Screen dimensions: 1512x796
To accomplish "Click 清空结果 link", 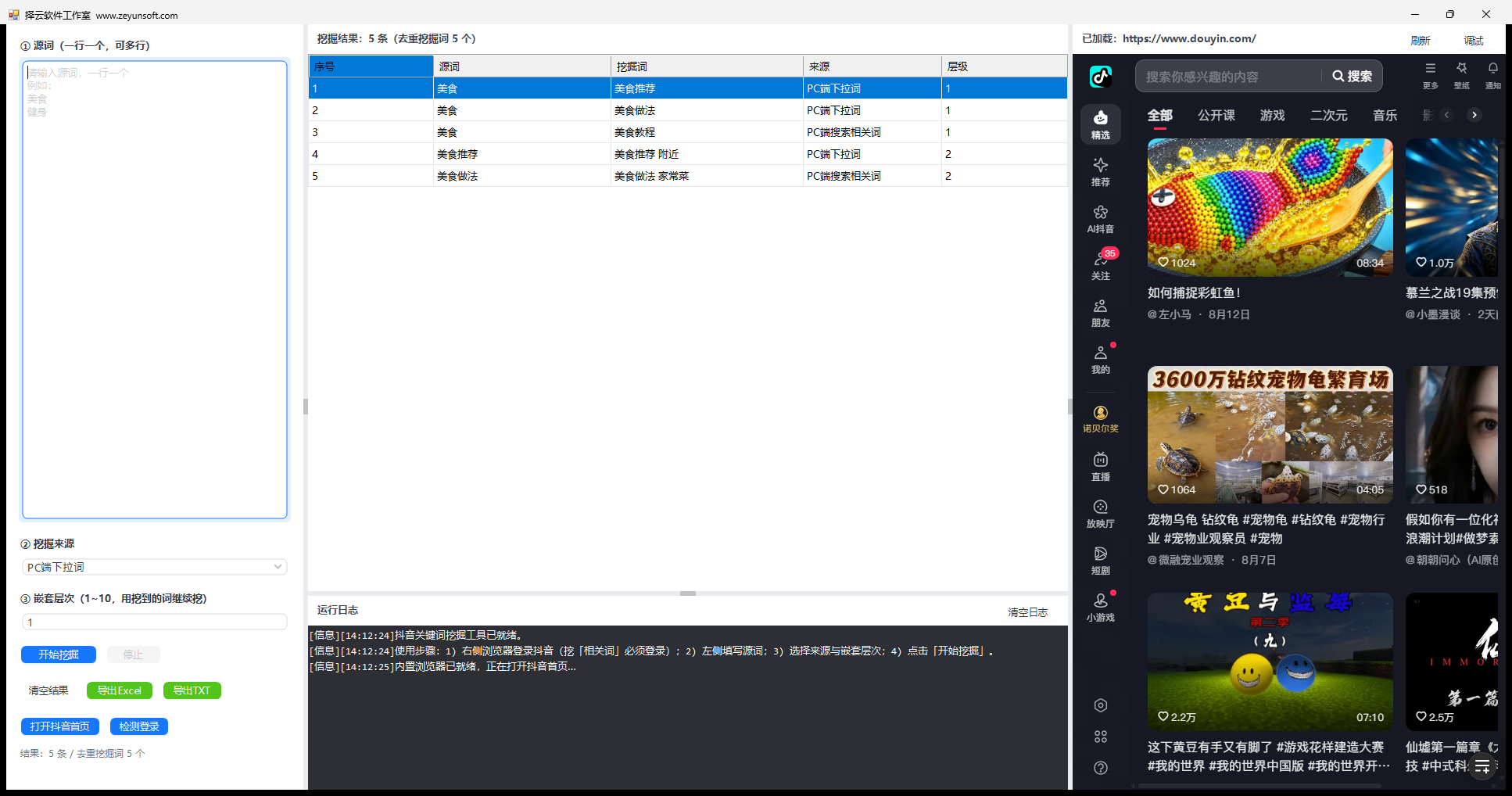I will coord(48,690).
